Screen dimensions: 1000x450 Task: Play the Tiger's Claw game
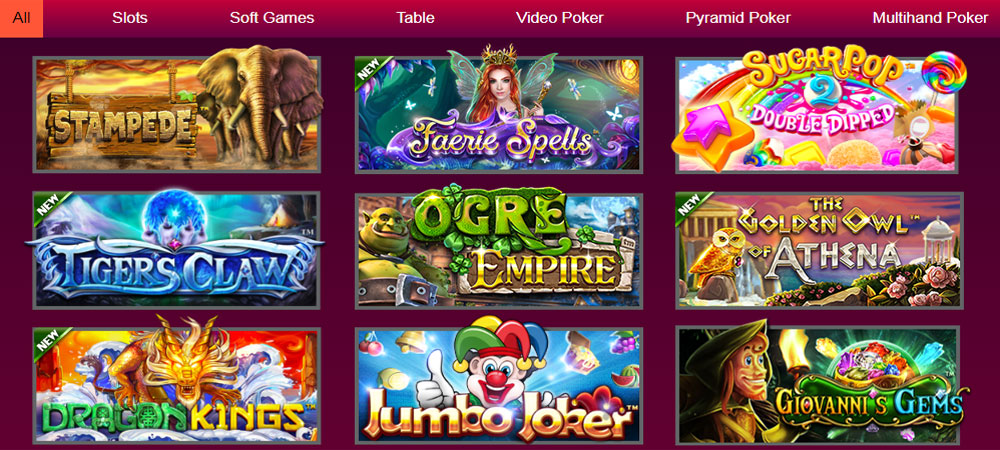[x=177, y=250]
